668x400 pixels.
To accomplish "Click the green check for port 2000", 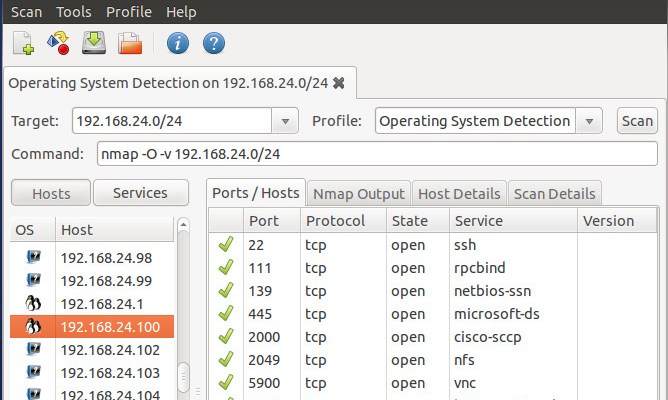I will click(x=226, y=337).
